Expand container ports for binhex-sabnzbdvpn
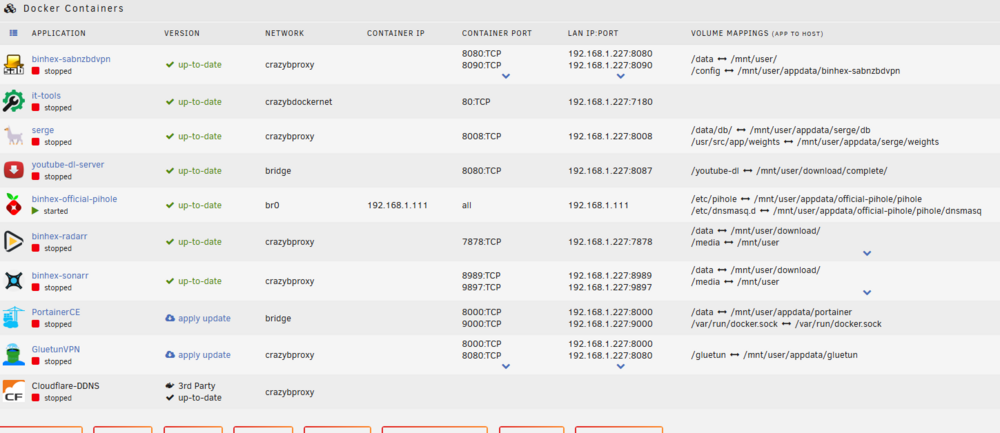 click(x=506, y=76)
